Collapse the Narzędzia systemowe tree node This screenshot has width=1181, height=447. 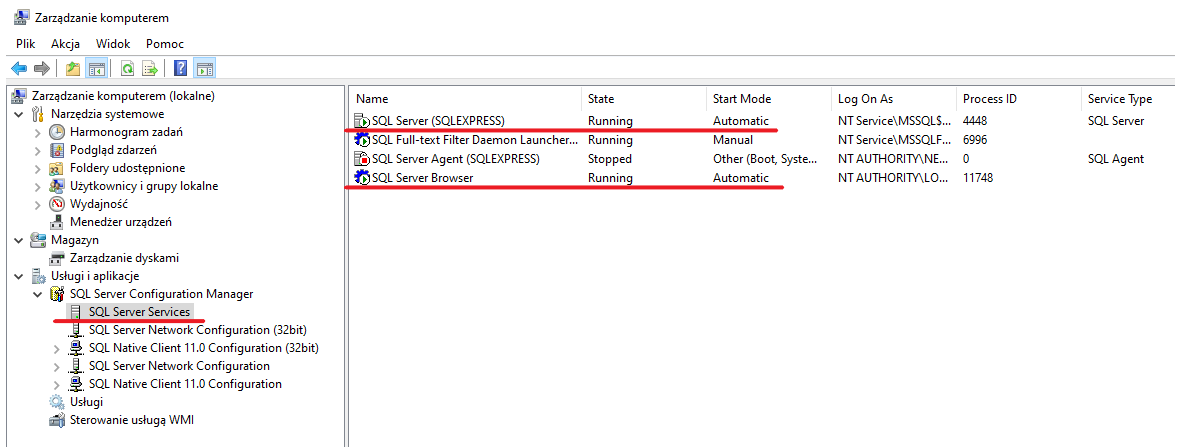19,115
